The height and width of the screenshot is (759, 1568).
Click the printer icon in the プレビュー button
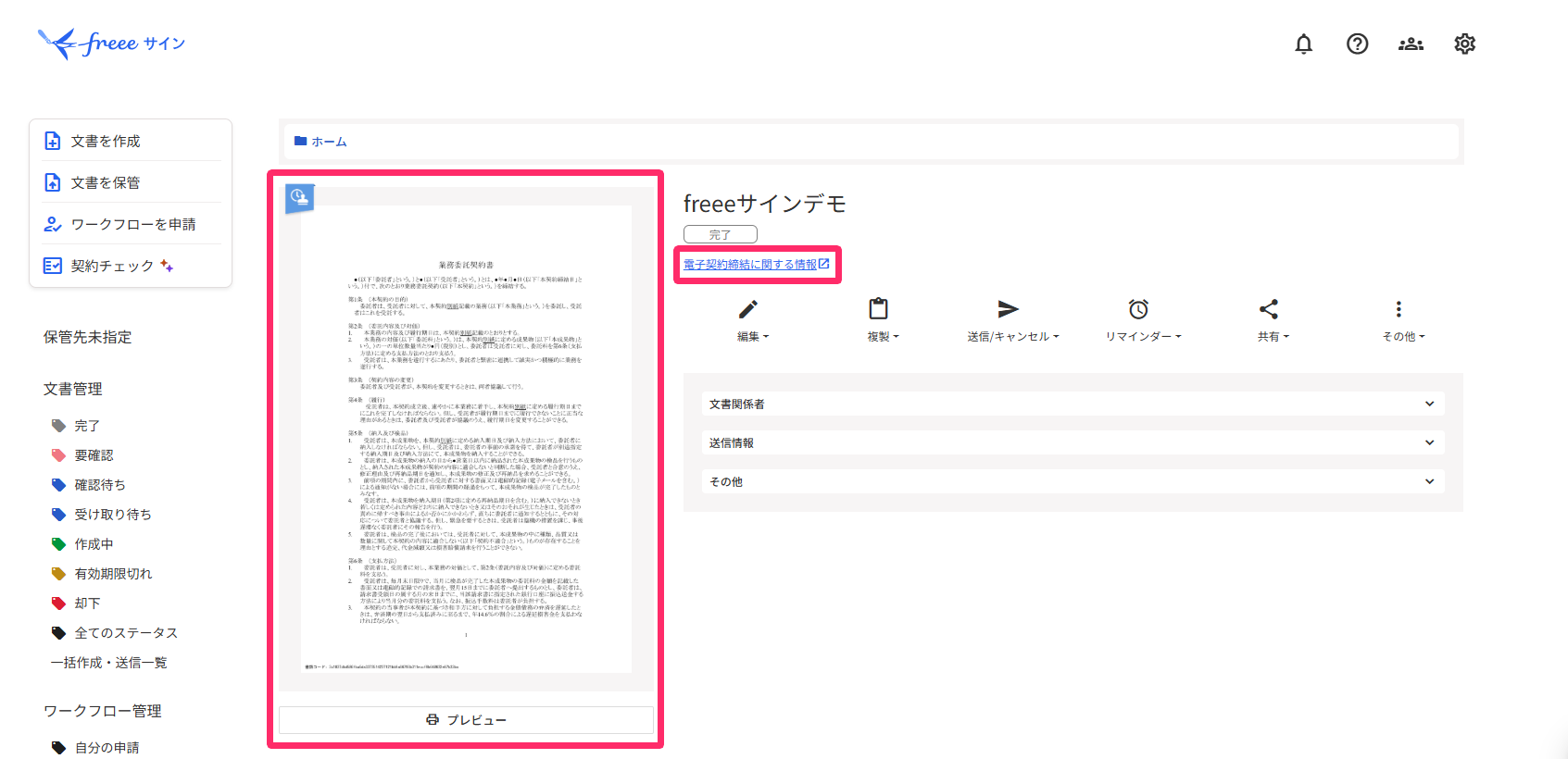[433, 720]
